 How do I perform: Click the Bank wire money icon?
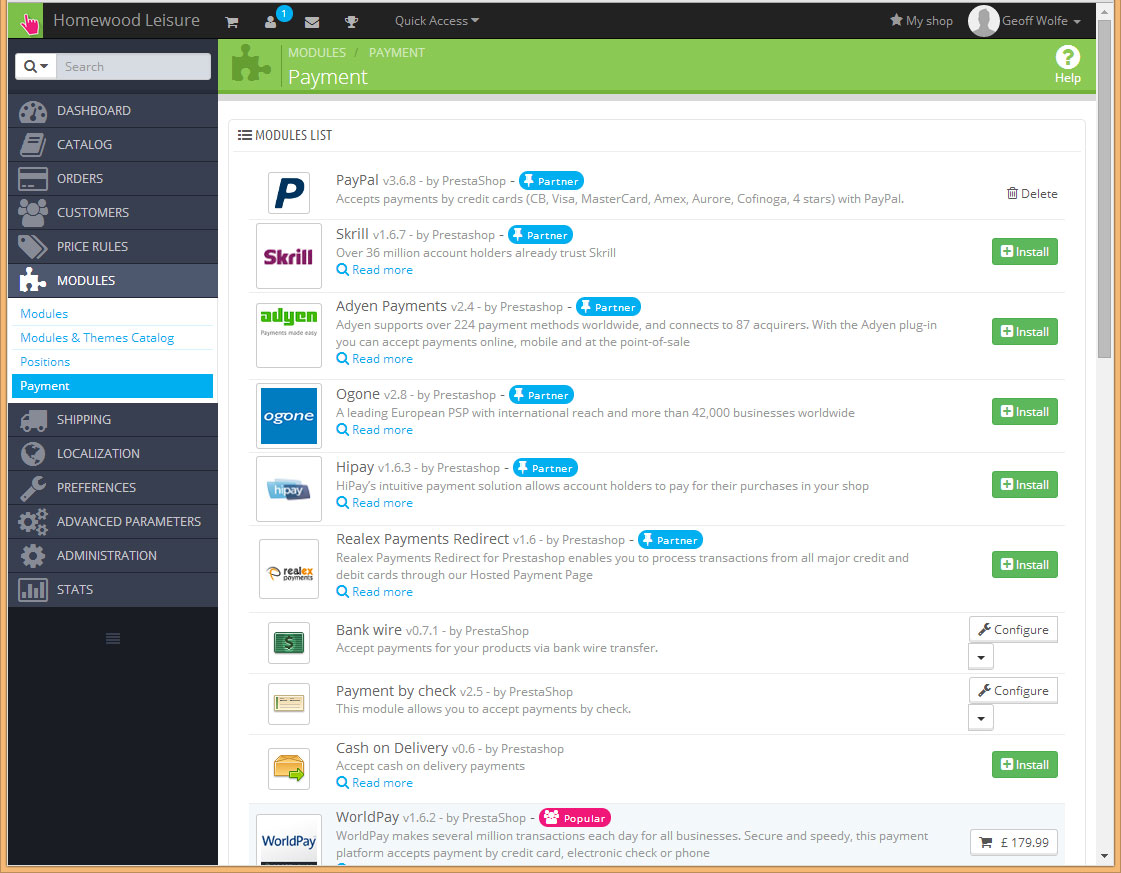289,643
